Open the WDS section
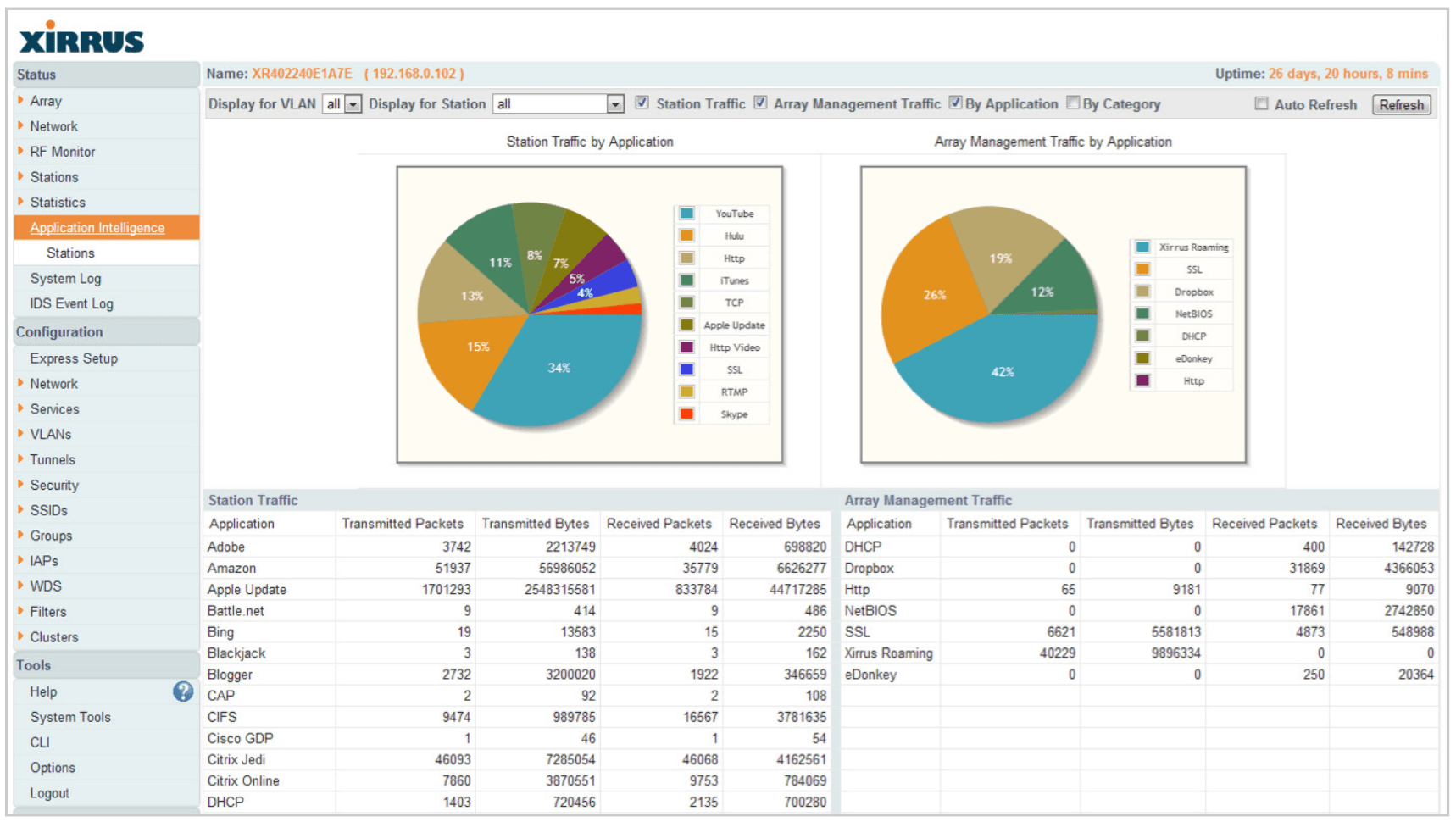The width and height of the screenshot is (1456, 822). click(46, 586)
